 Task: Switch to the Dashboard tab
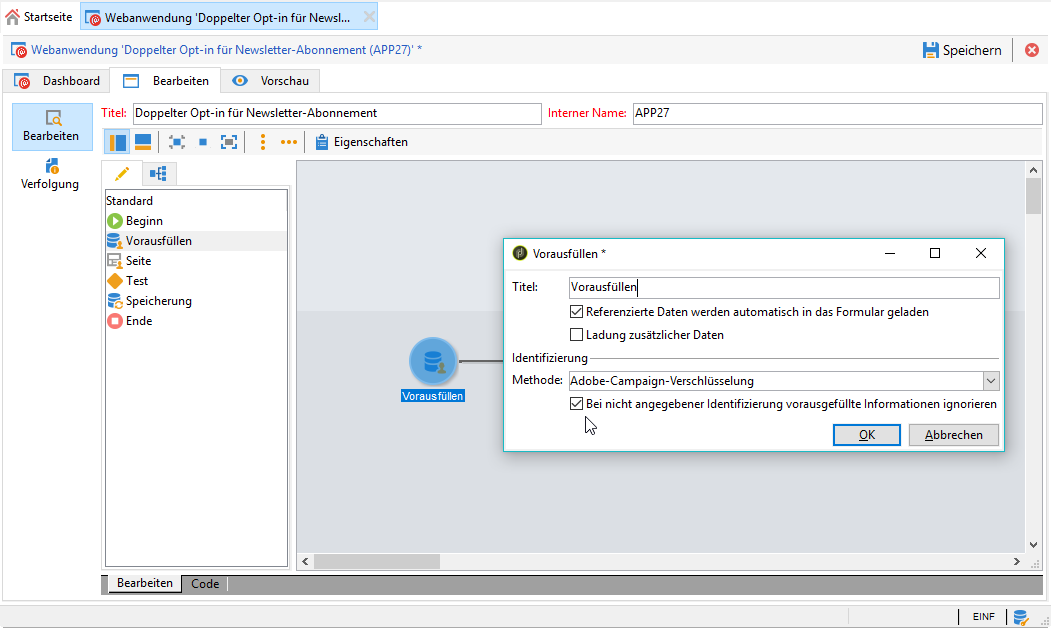coord(57,81)
